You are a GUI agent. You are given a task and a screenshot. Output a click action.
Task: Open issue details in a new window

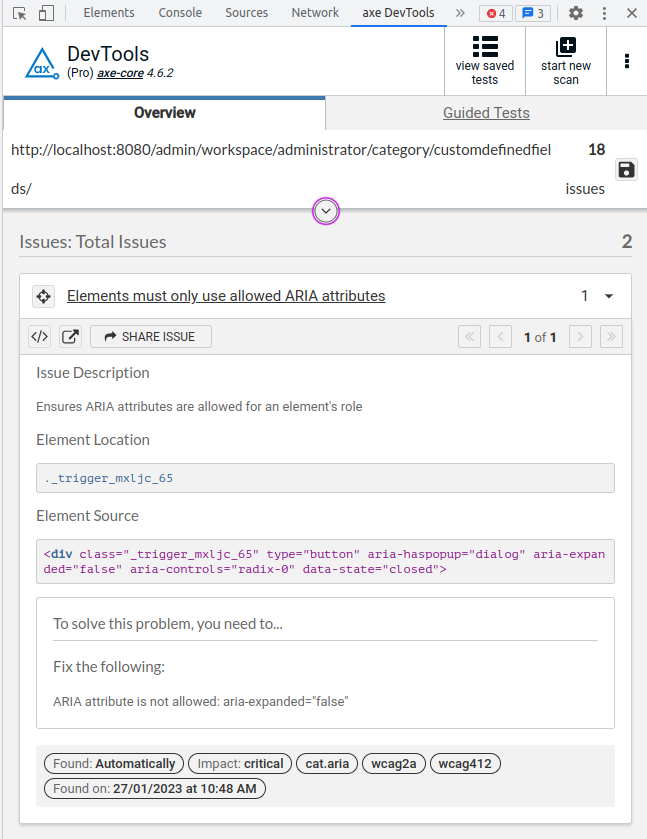click(69, 336)
